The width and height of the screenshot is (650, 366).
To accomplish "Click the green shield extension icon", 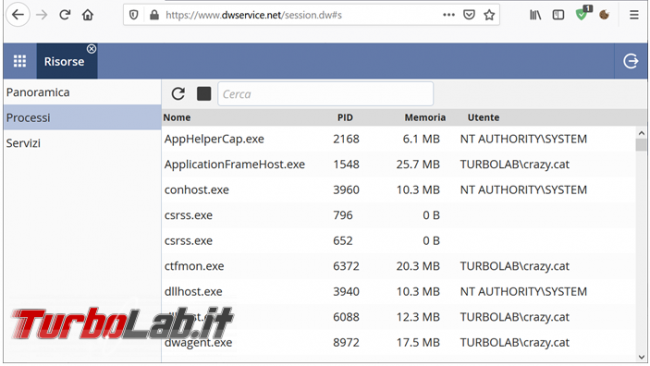I will pyautogui.click(x=582, y=14).
